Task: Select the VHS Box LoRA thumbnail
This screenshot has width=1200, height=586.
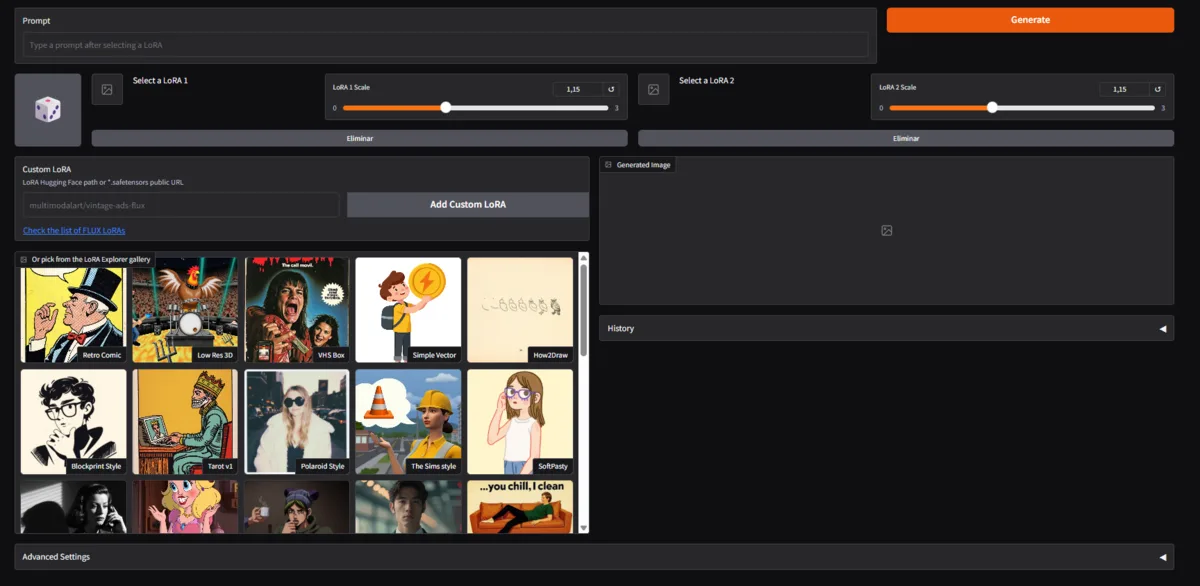Action: pos(297,310)
